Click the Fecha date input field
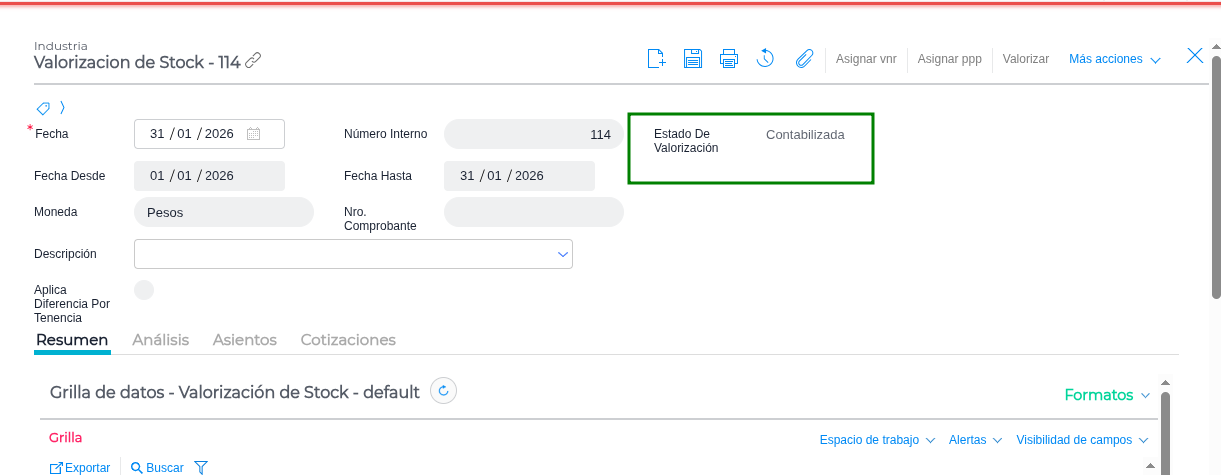1221x475 pixels. pos(197,134)
